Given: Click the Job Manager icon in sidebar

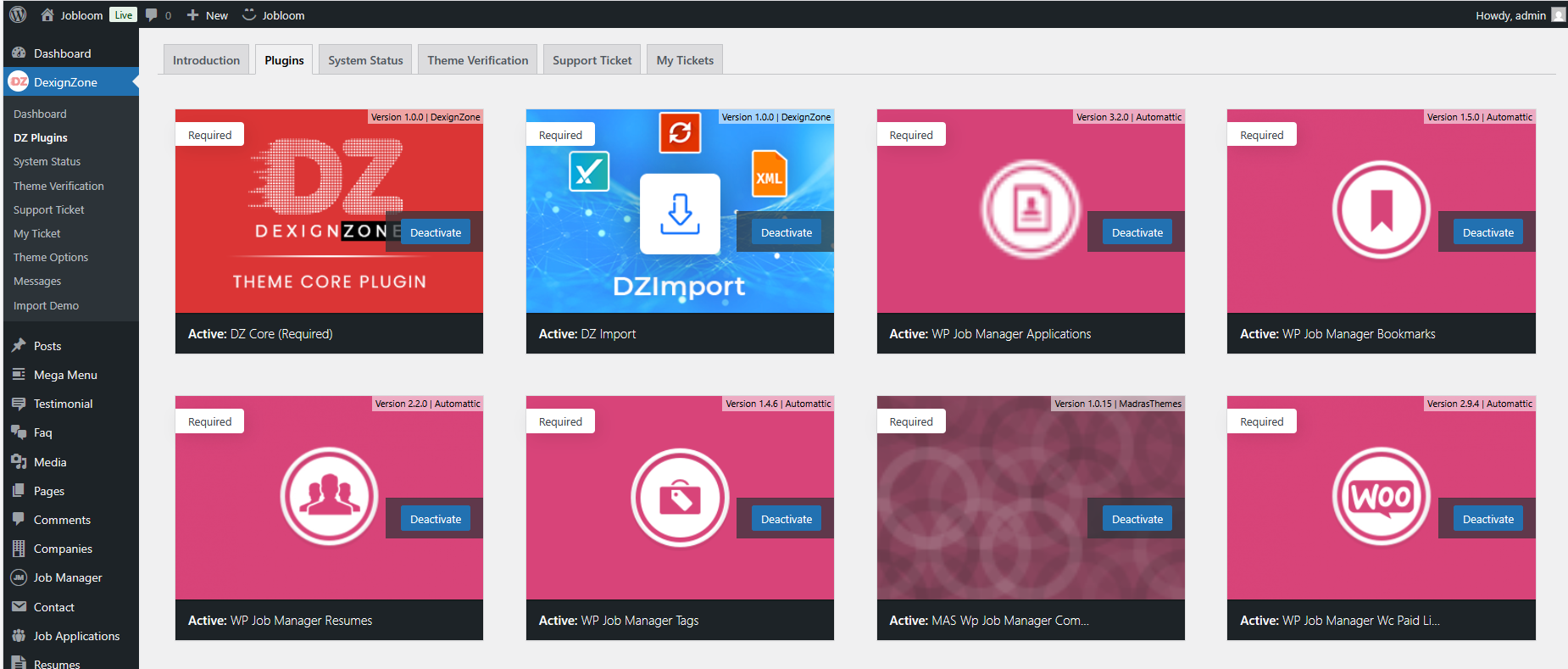Looking at the screenshot, I should click(x=19, y=577).
